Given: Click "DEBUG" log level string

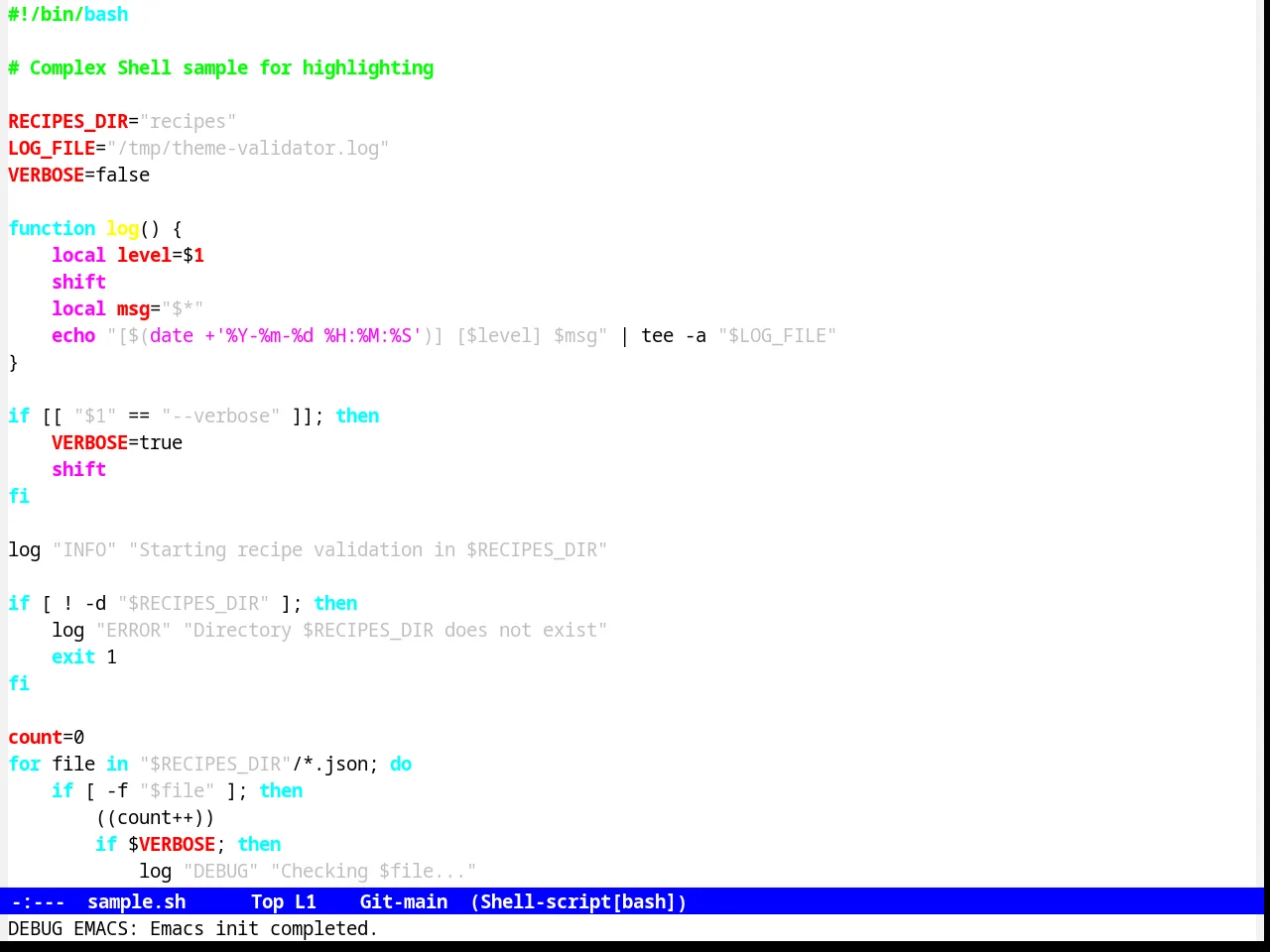Looking at the screenshot, I should tap(220, 871).
